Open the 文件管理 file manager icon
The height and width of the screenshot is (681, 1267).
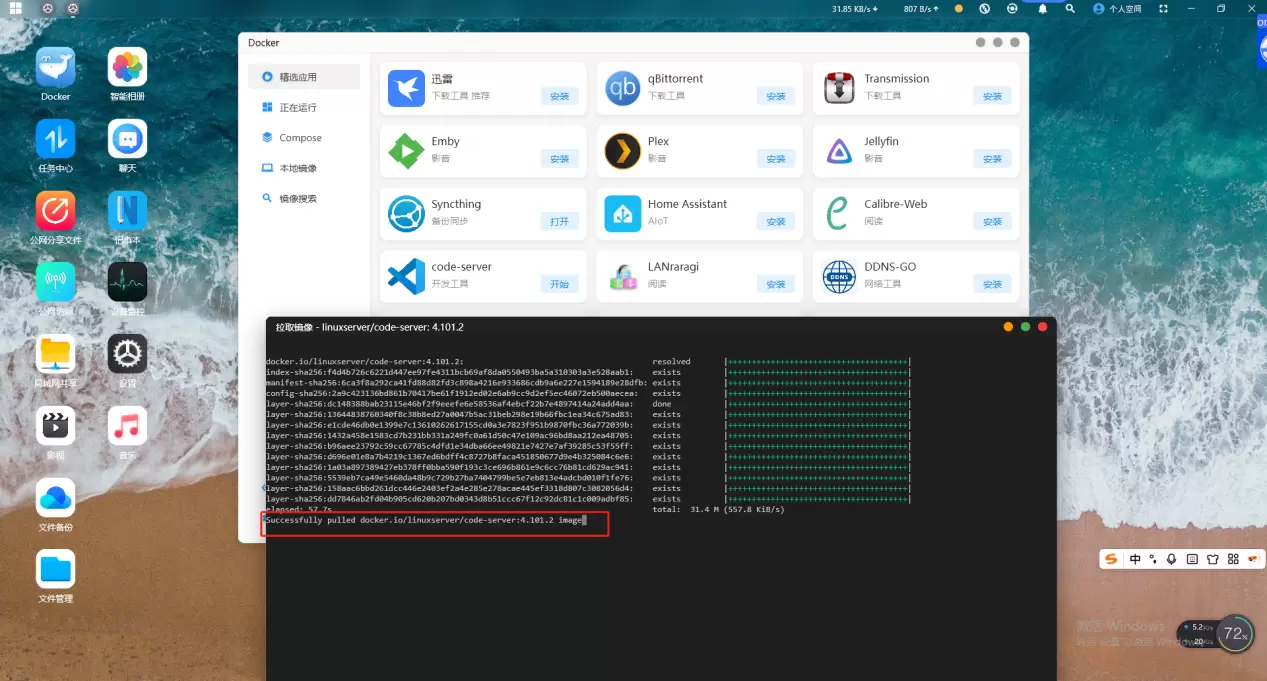coord(55,569)
